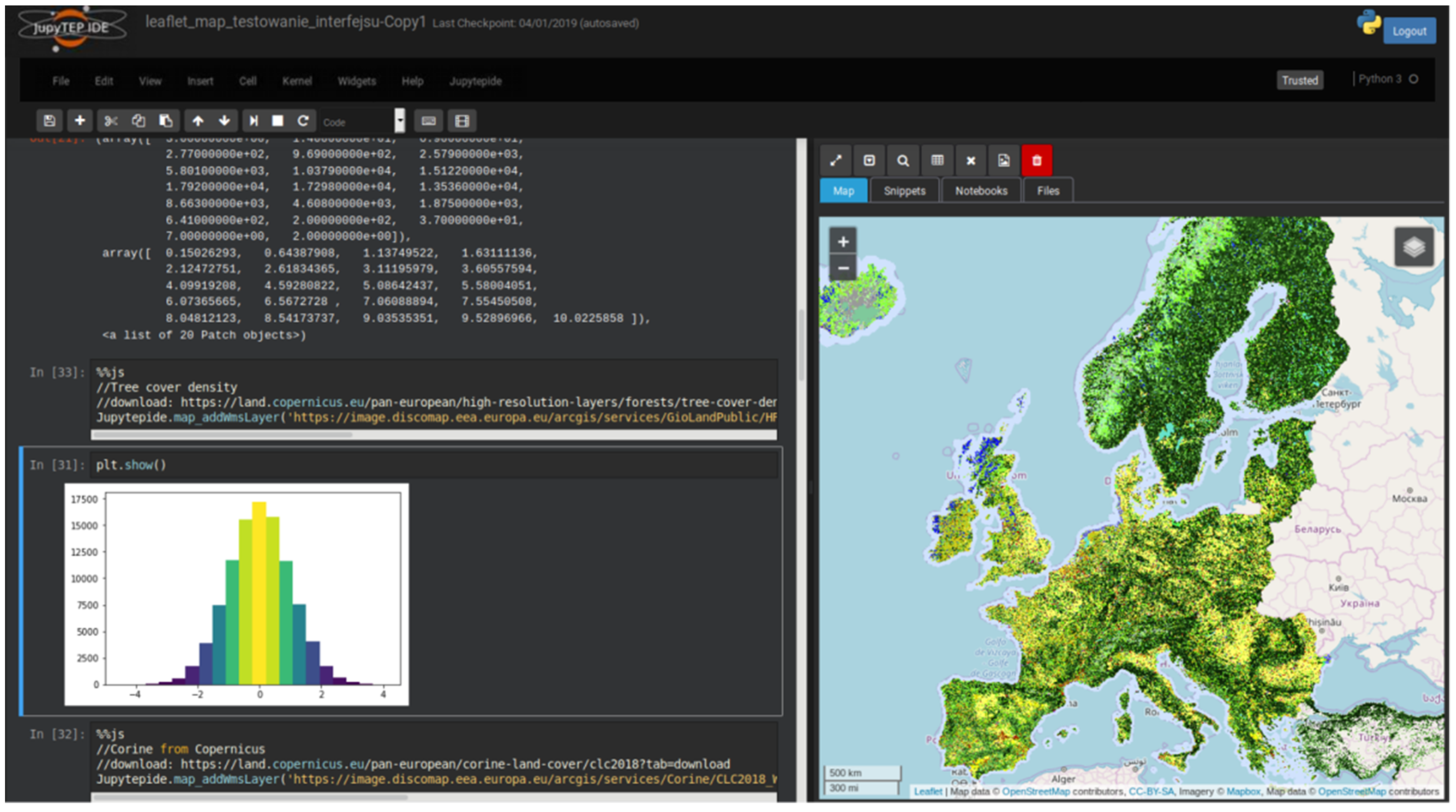Click the expand arrows icon in the map toolbar
This screenshot has width=1456, height=812.
[x=836, y=160]
